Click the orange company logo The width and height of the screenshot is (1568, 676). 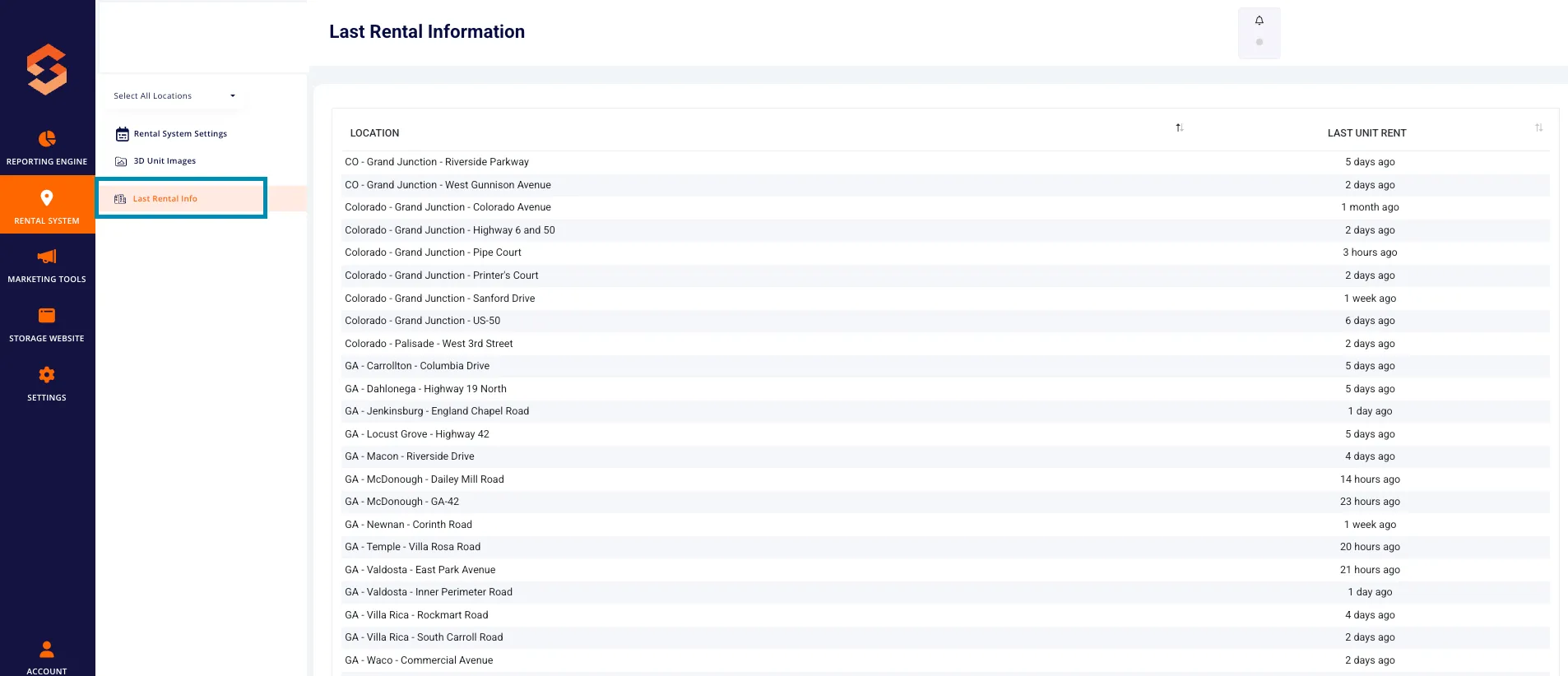(47, 69)
